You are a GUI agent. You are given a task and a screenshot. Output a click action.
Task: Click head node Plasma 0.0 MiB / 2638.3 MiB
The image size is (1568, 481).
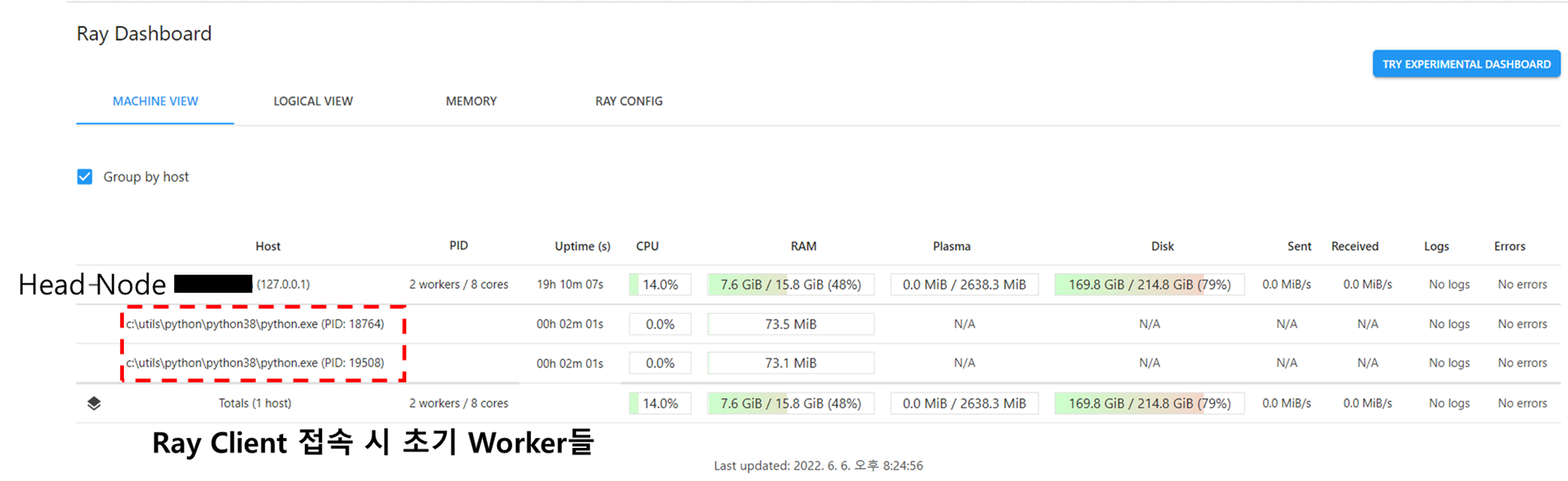[x=964, y=285]
